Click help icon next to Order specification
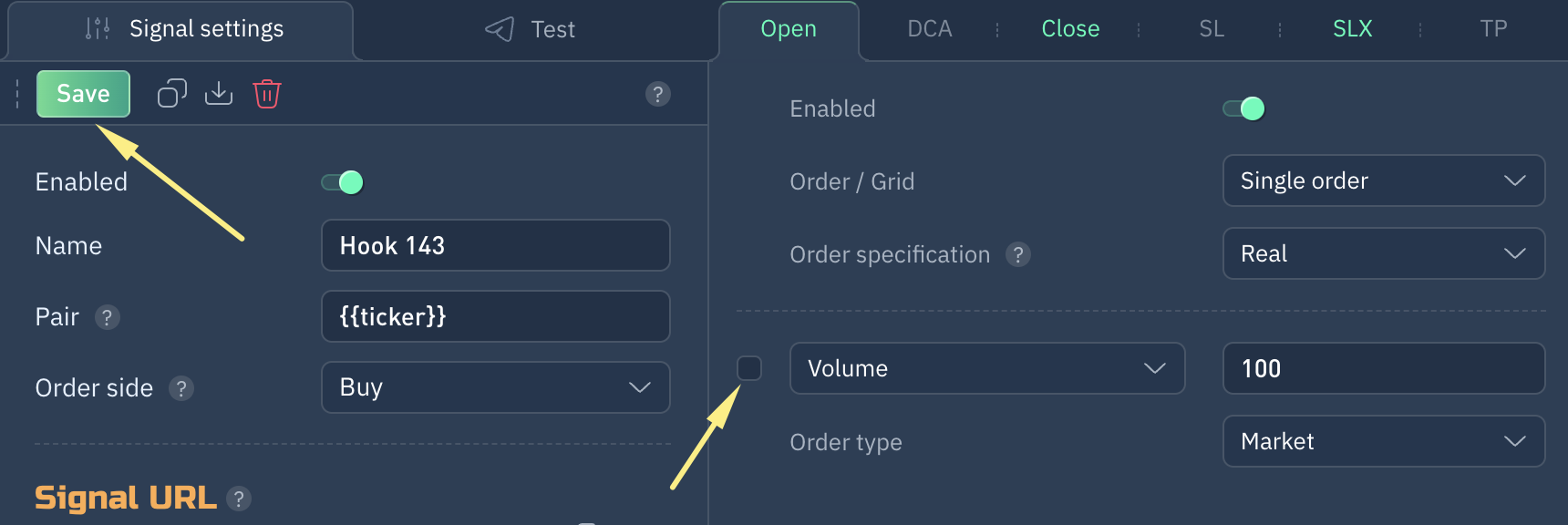The image size is (1568, 525). coord(1018,254)
